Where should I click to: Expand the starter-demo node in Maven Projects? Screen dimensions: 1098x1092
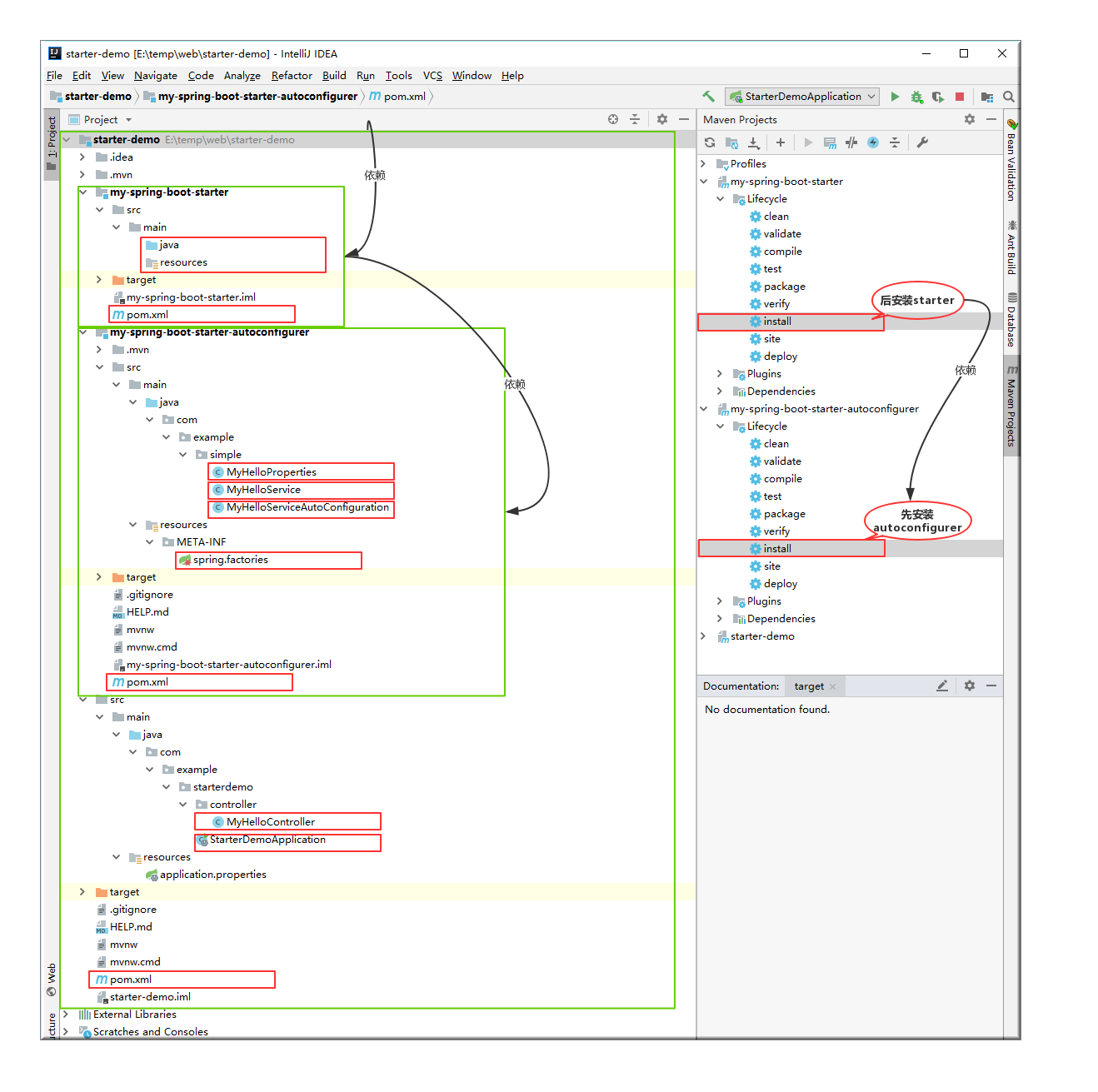(703, 636)
